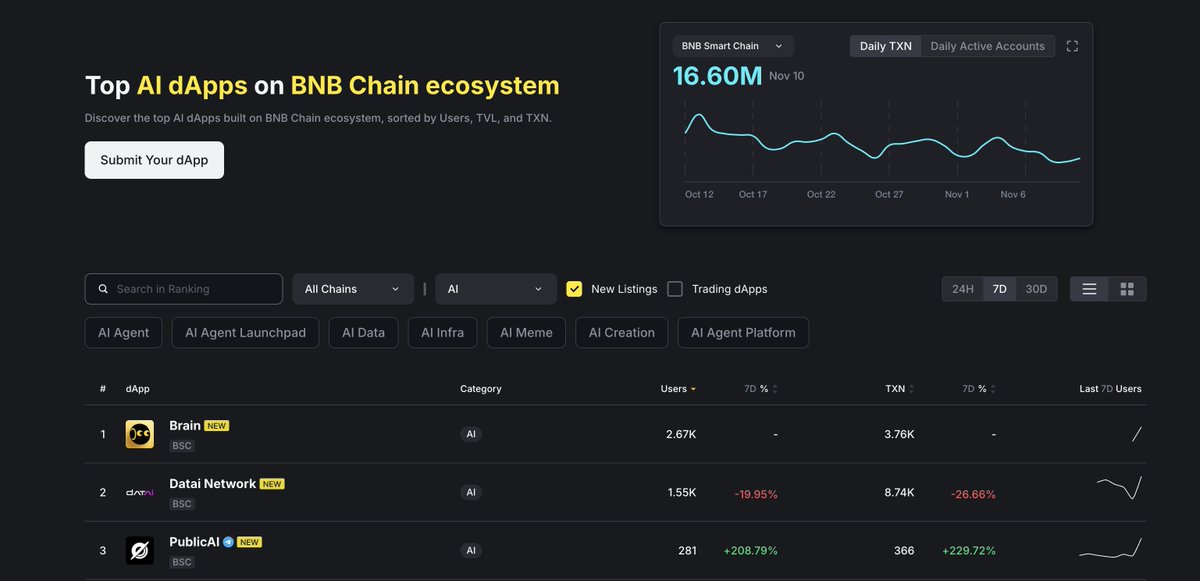
Task: Expand the AI category filter dropdown
Action: pos(495,288)
